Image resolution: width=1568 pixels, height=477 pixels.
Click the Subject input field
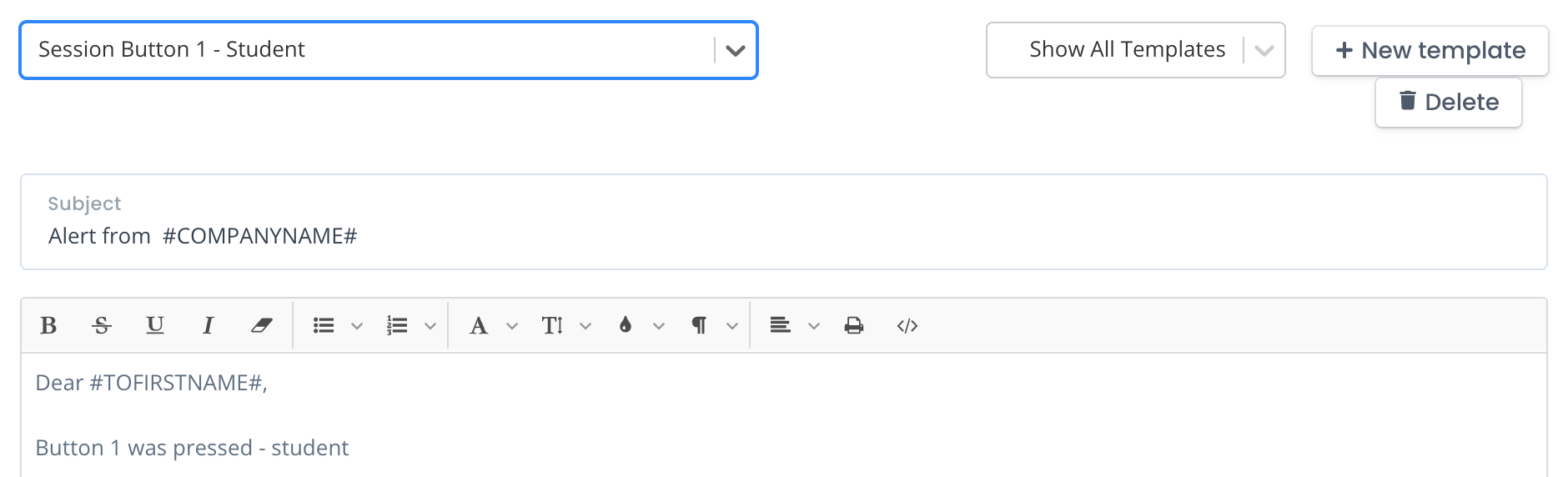pyautogui.click(x=784, y=222)
